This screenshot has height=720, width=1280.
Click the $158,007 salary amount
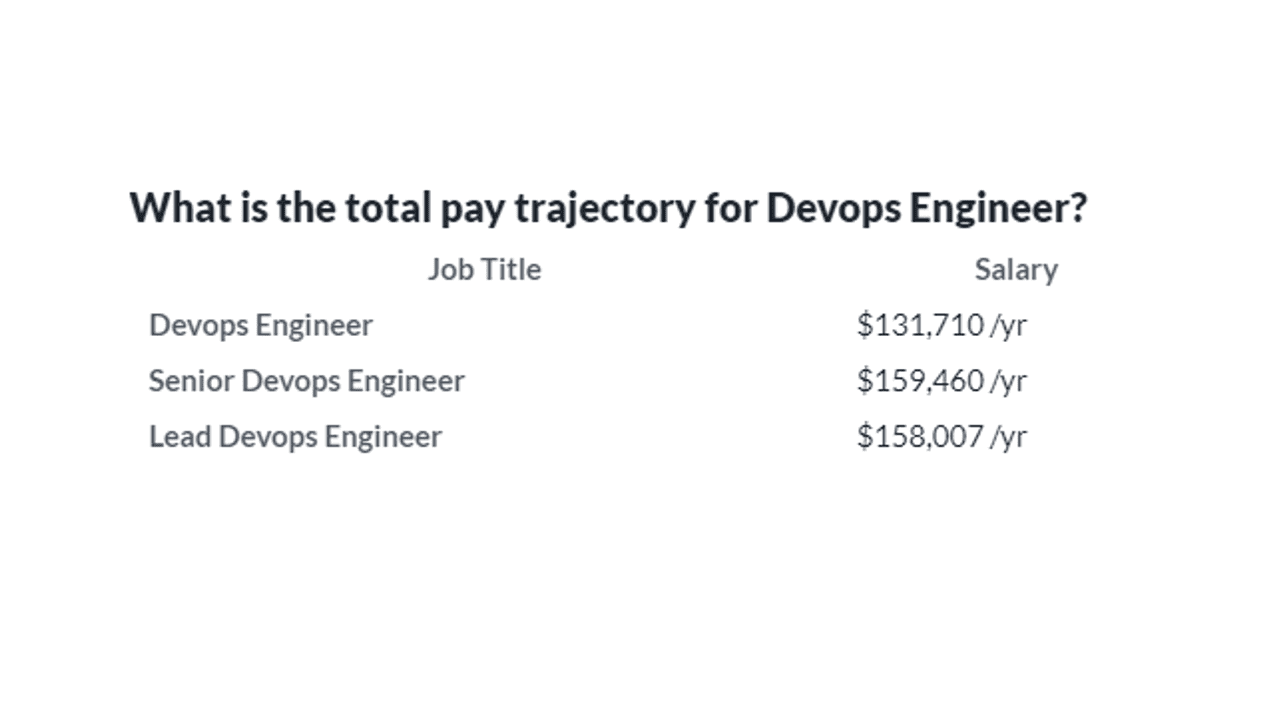click(920, 437)
